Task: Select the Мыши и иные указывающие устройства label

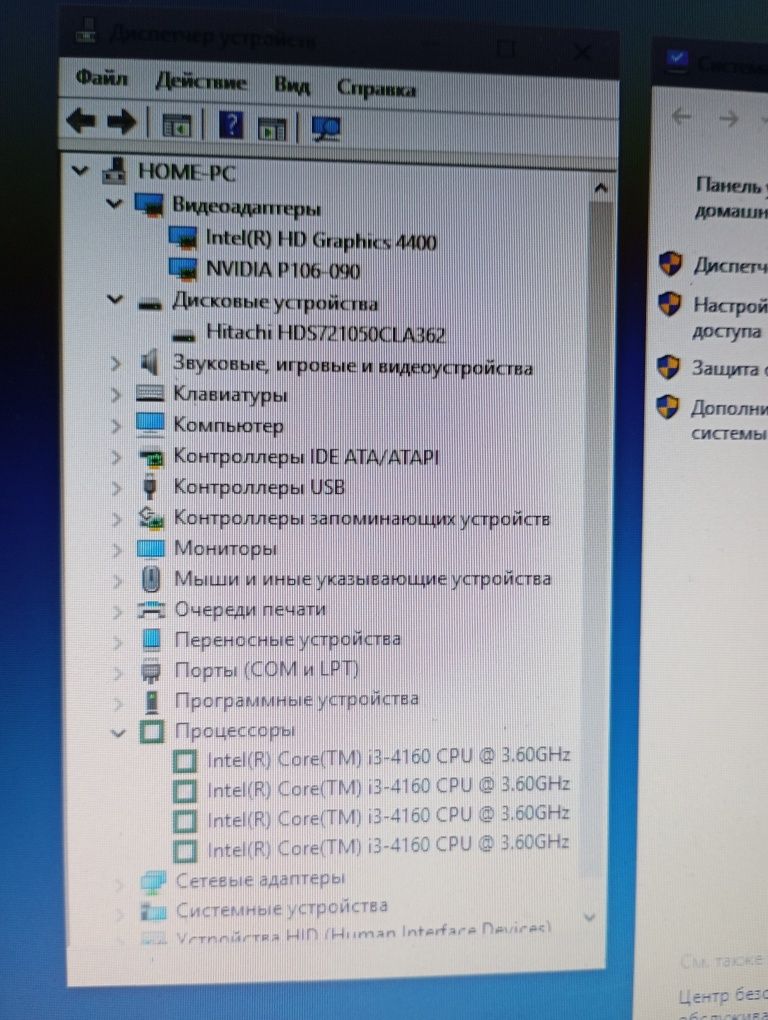Action: (x=362, y=578)
